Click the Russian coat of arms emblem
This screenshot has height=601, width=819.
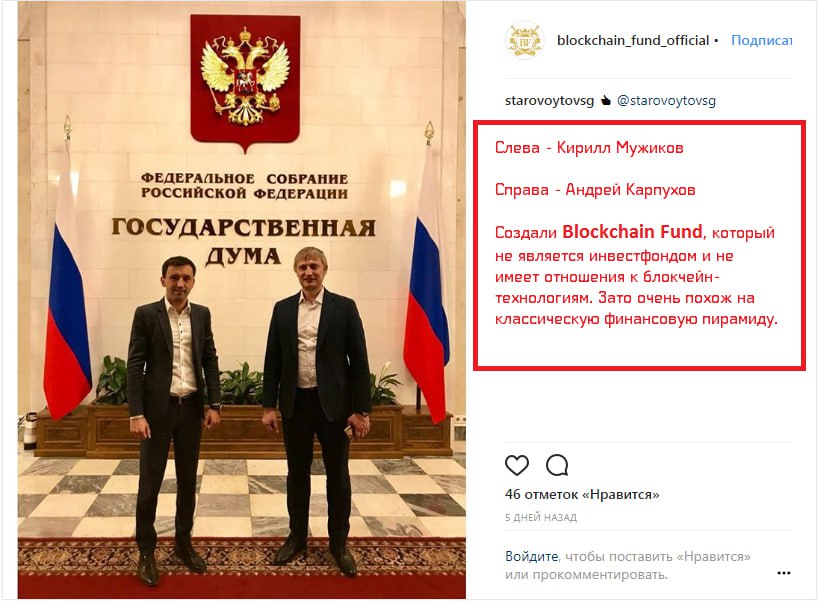[x=245, y=78]
